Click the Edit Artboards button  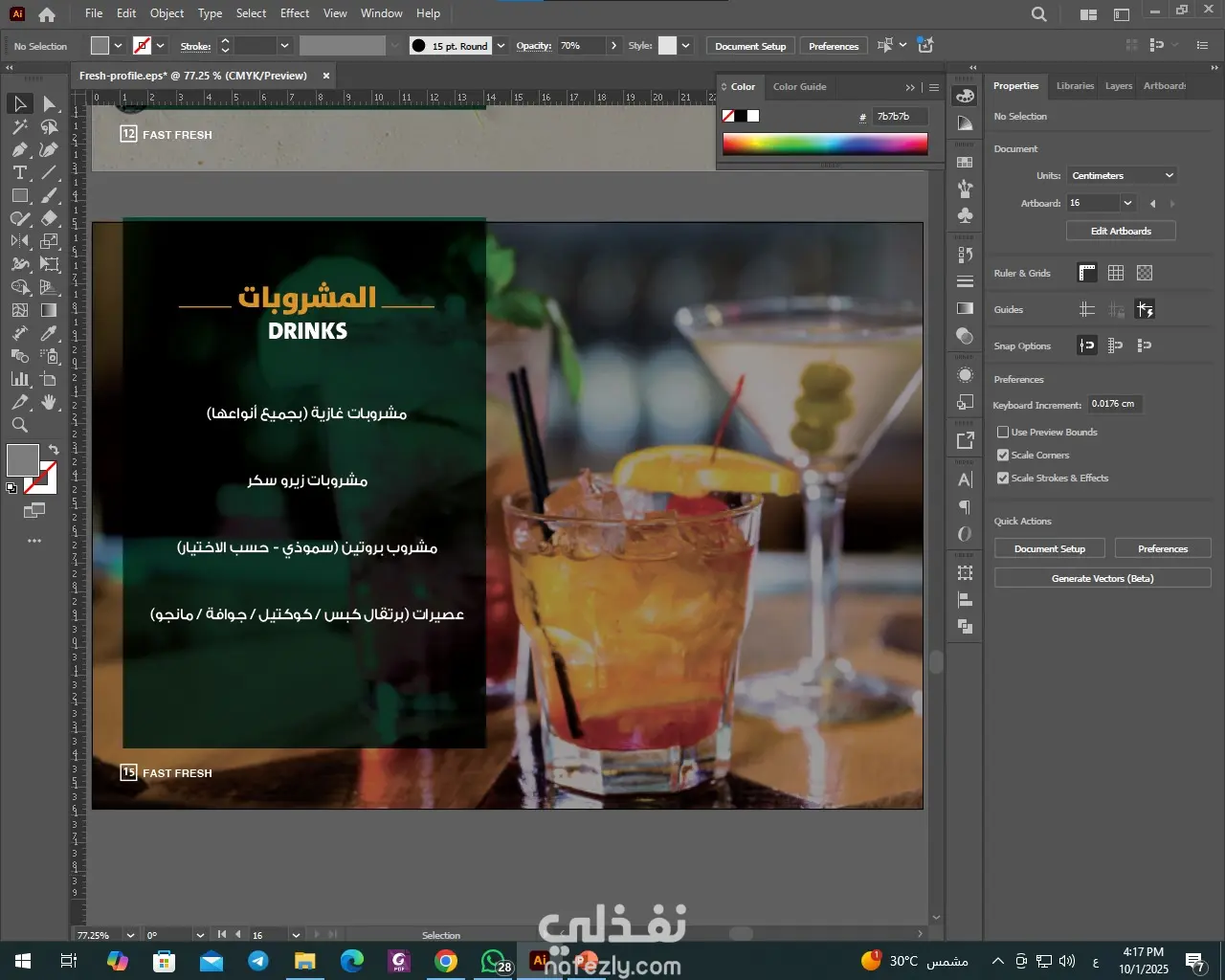[x=1121, y=231]
